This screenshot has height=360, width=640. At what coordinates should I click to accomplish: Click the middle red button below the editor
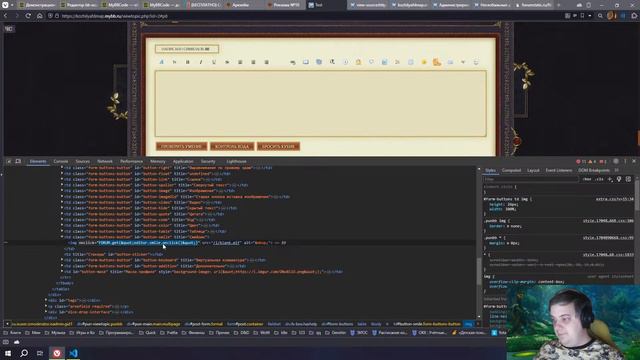(x=232, y=147)
